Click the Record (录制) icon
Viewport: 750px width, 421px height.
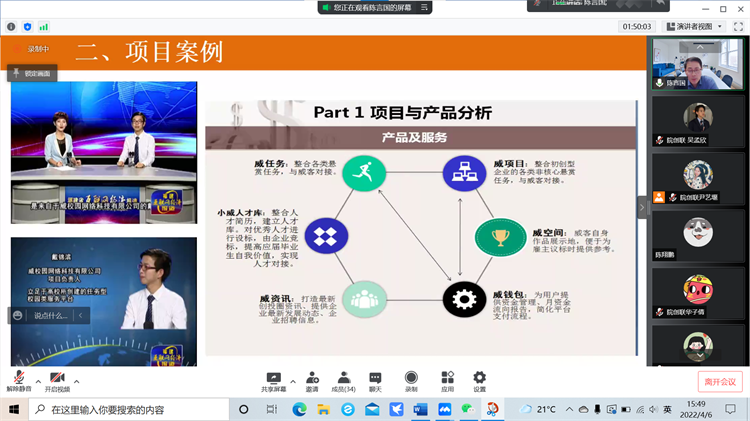pyautogui.click(x=411, y=380)
